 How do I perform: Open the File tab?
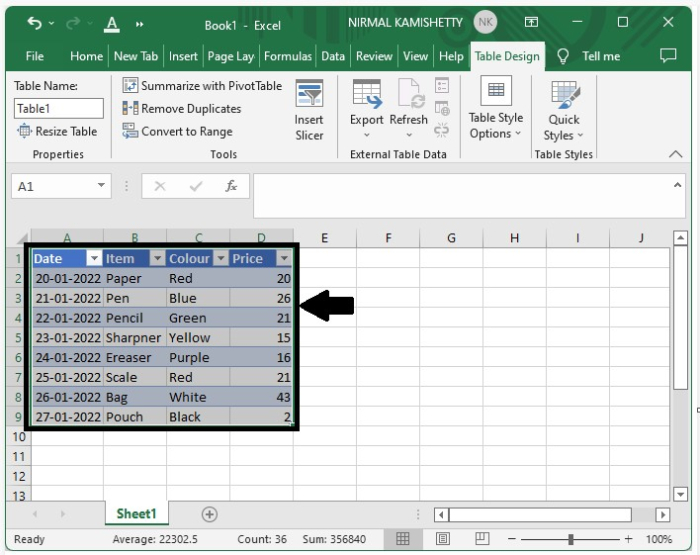tap(34, 56)
